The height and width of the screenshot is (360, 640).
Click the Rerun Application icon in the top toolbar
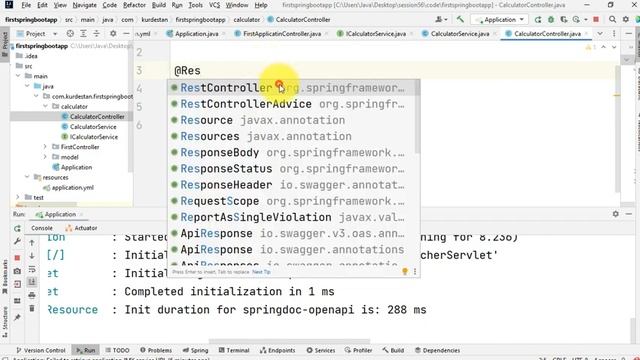538,19
